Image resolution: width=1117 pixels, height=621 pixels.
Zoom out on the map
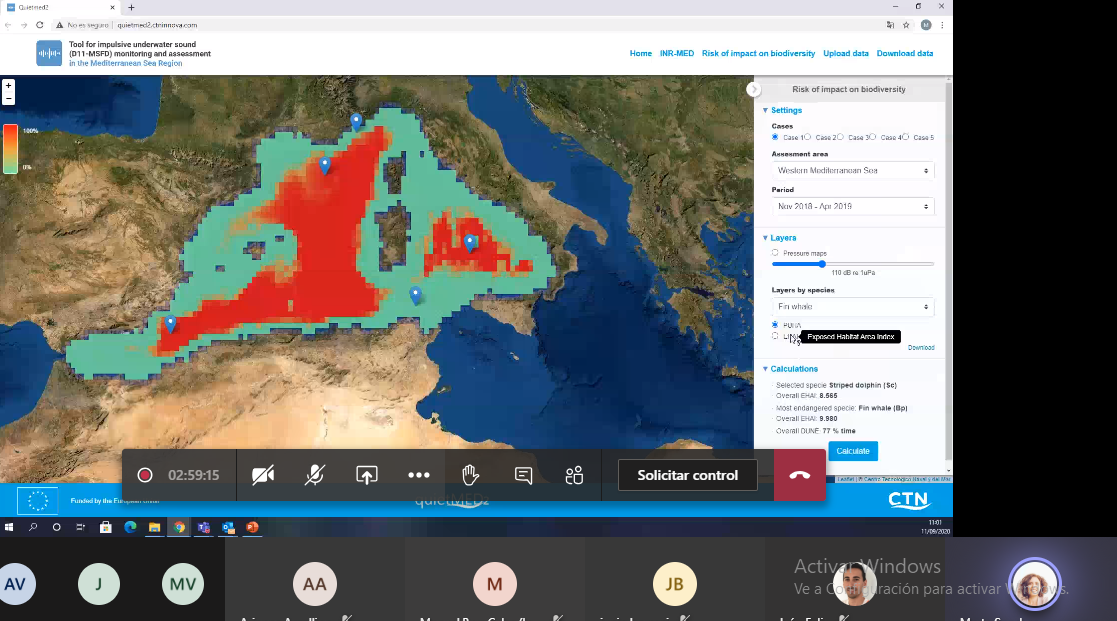(9, 98)
